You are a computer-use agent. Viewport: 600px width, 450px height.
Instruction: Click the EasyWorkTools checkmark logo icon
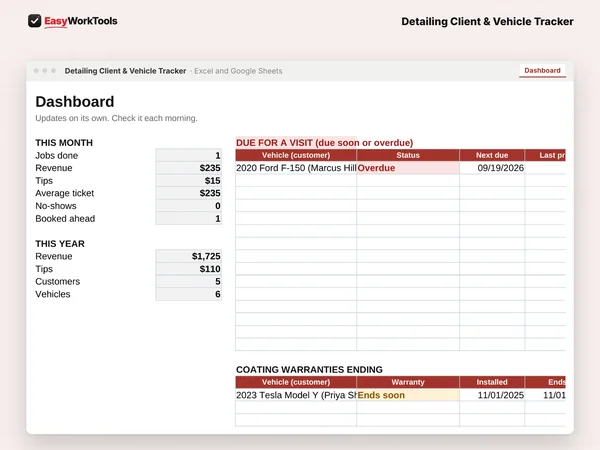click(34, 21)
